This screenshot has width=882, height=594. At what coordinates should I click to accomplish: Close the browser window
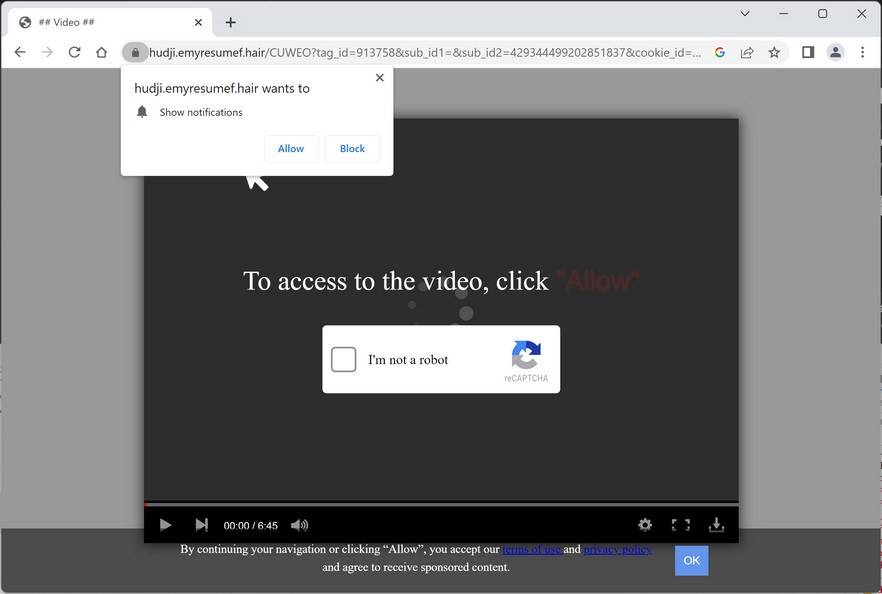[861, 14]
